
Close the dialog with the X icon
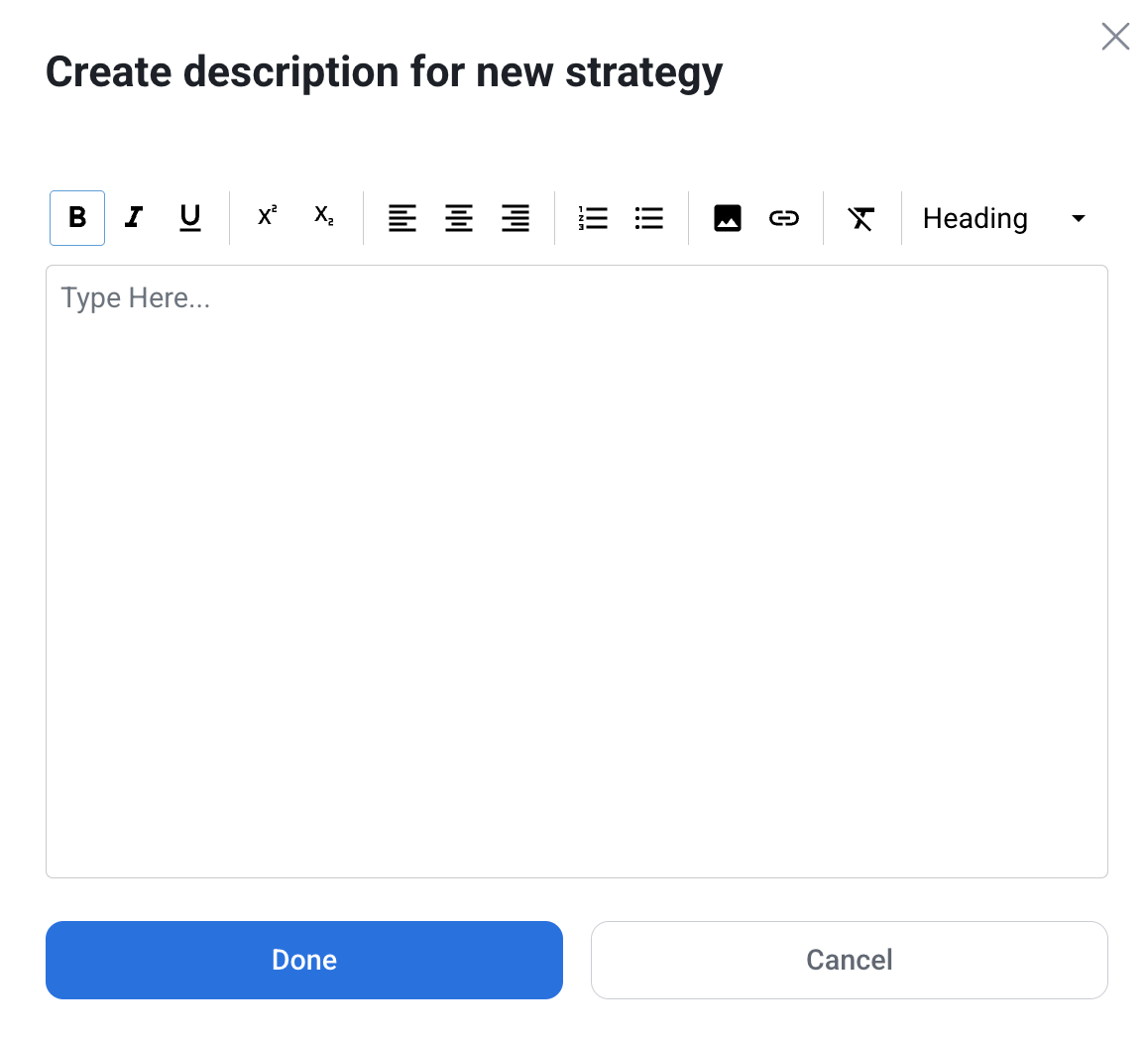1115,37
